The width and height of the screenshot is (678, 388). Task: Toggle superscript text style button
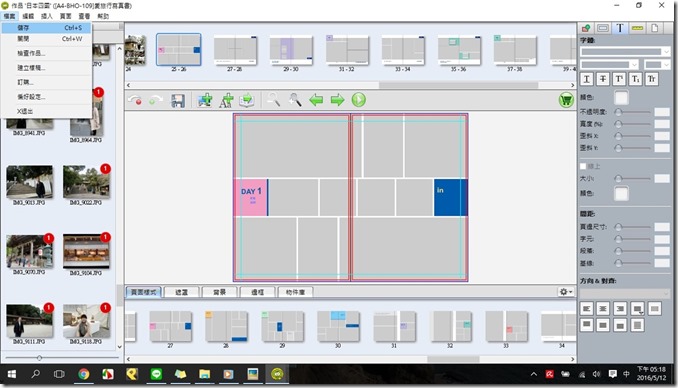(619, 79)
